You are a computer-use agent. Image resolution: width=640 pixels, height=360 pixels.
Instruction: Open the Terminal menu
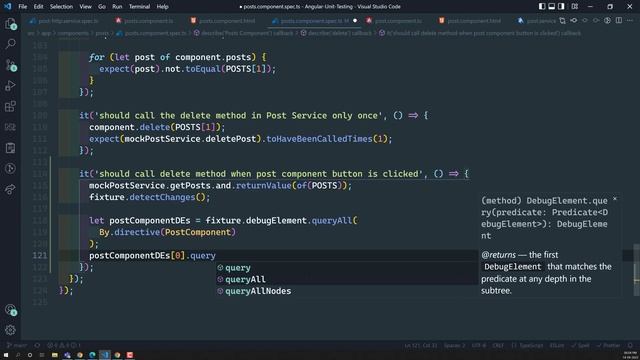[x=139, y=7]
